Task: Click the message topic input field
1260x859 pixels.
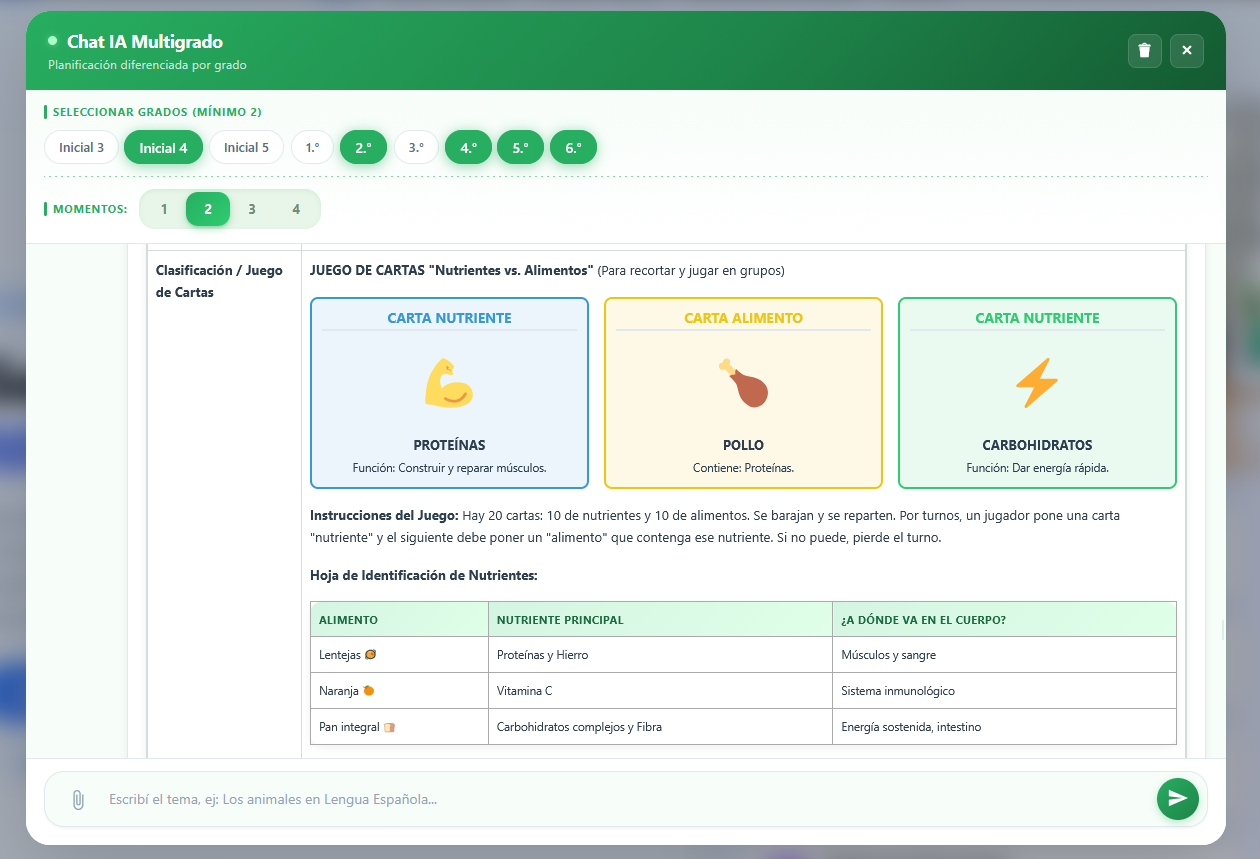Action: (600, 799)
